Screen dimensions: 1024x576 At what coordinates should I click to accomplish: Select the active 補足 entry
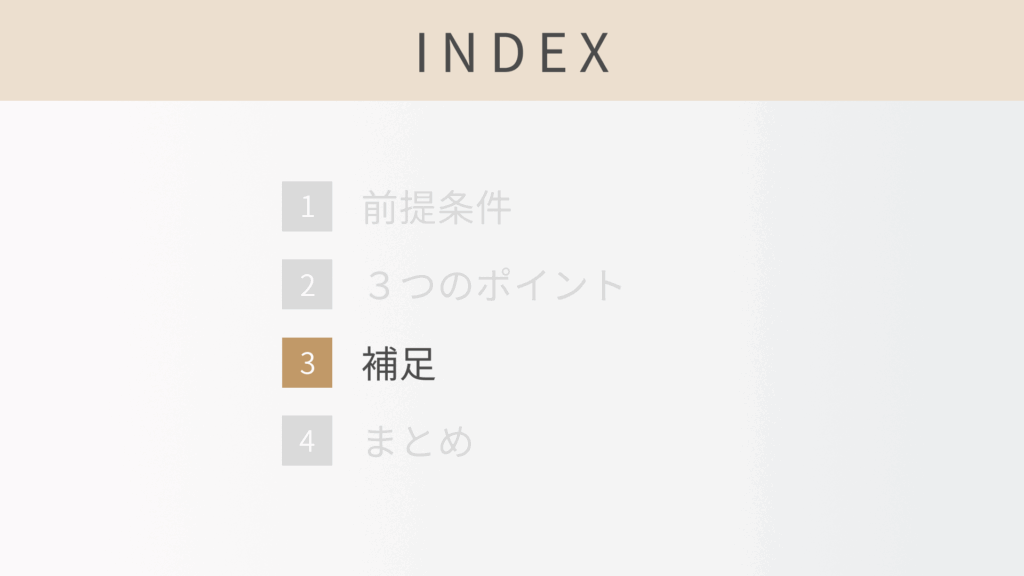point(399,364)
